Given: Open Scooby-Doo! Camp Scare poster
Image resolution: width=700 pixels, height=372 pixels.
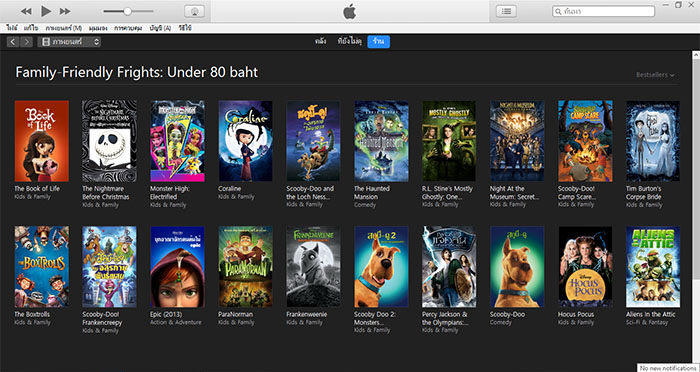Looking at the screenshot, I should click(x=585, y=141).
